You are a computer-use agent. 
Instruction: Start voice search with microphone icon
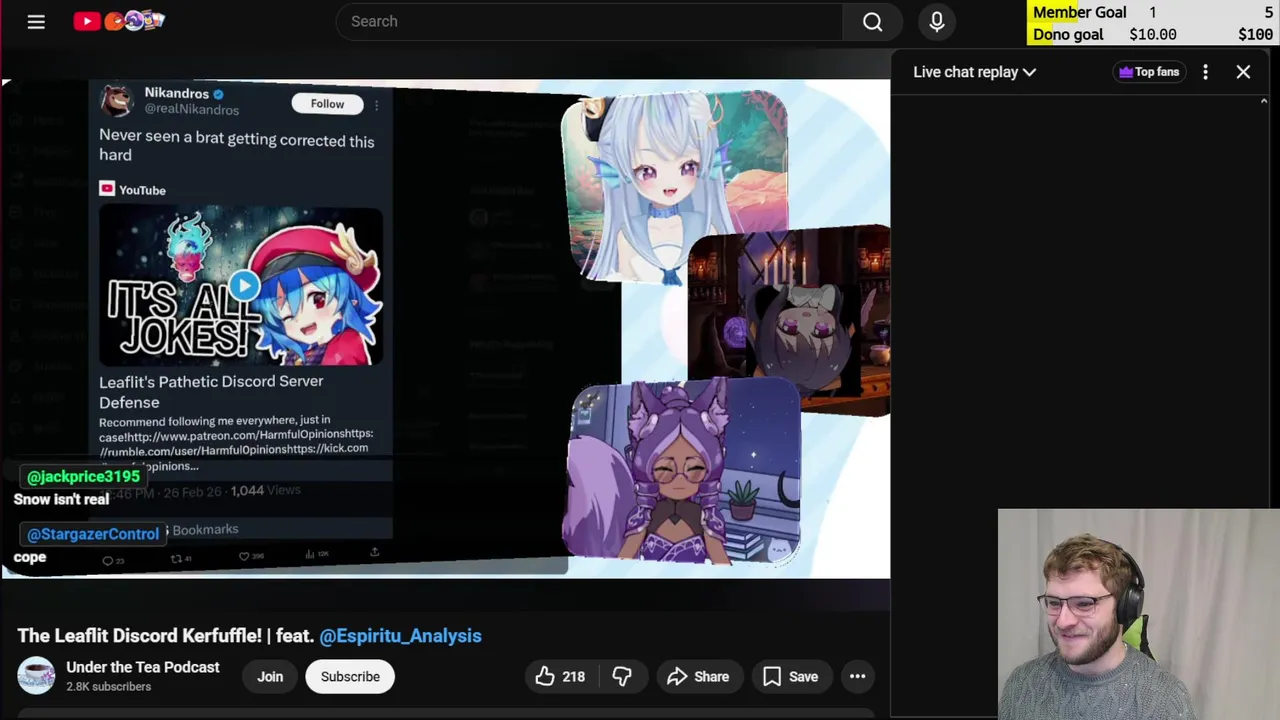point(937,21)
